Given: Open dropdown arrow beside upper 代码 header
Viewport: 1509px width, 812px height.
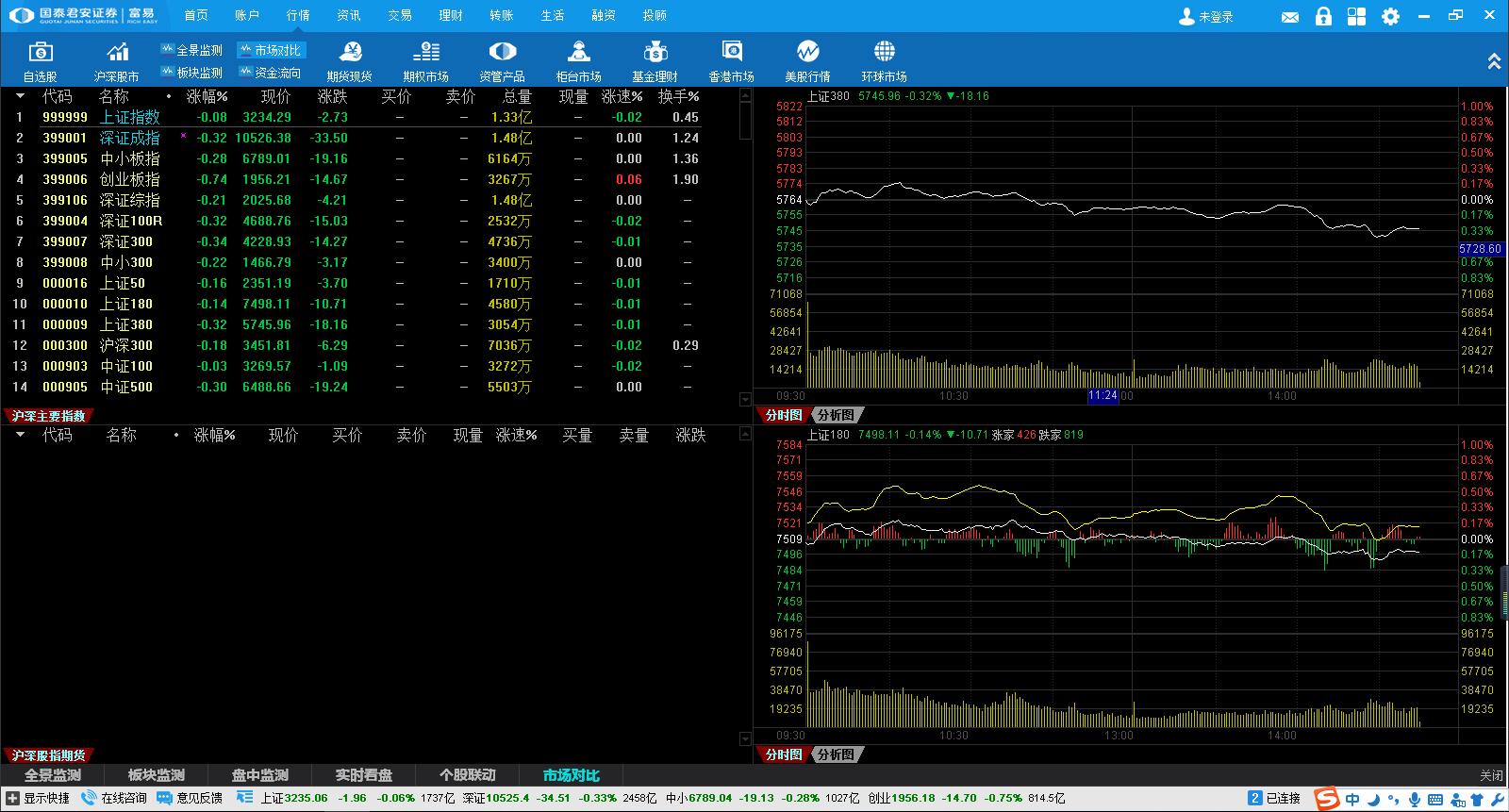Looking at the screenshot, I should click(20, 96).
